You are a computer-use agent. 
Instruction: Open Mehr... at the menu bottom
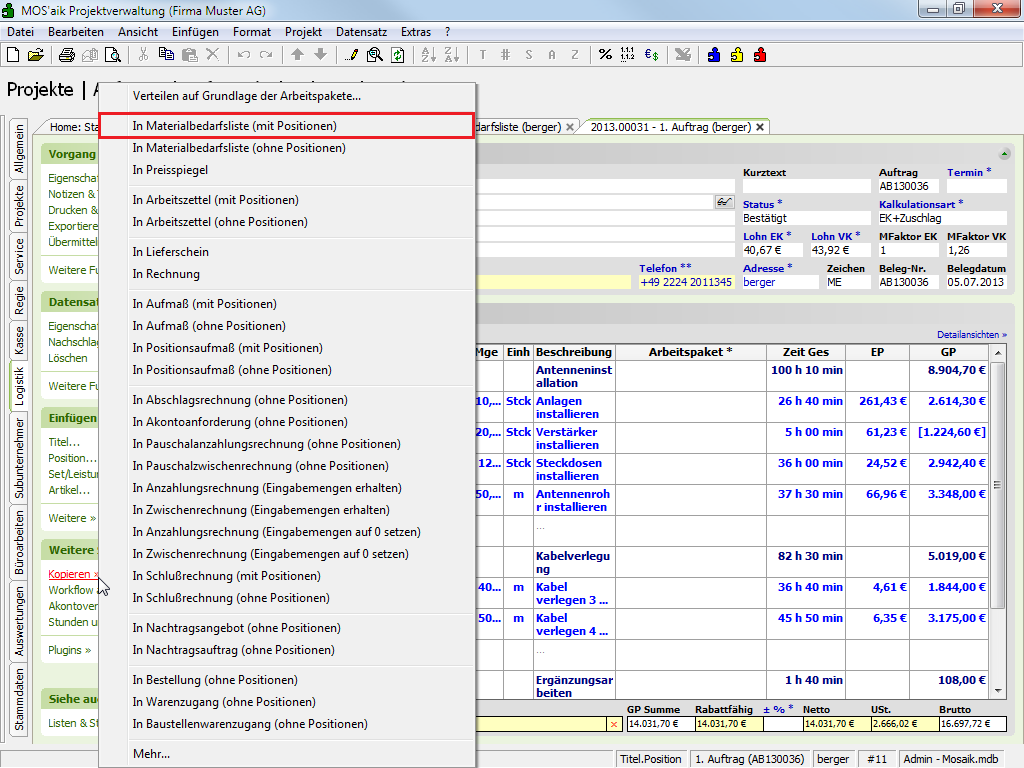[x=287, y=754]
